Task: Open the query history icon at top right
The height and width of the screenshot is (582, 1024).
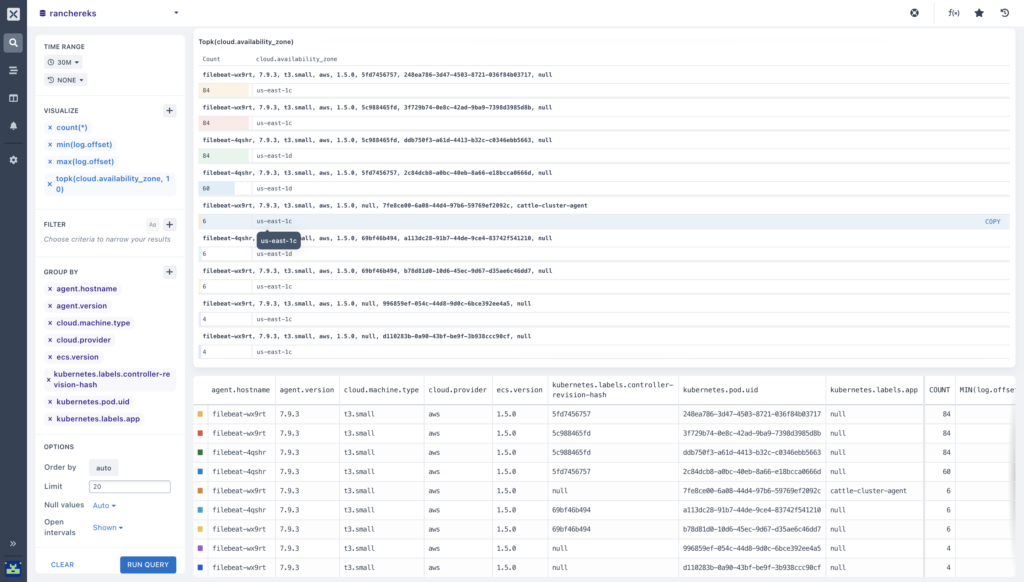Action: (1004, 13)
